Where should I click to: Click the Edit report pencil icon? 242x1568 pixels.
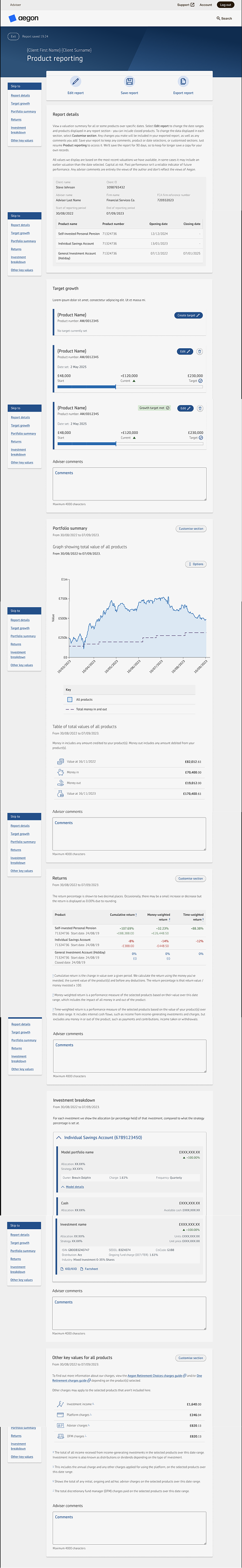(75, 81)
